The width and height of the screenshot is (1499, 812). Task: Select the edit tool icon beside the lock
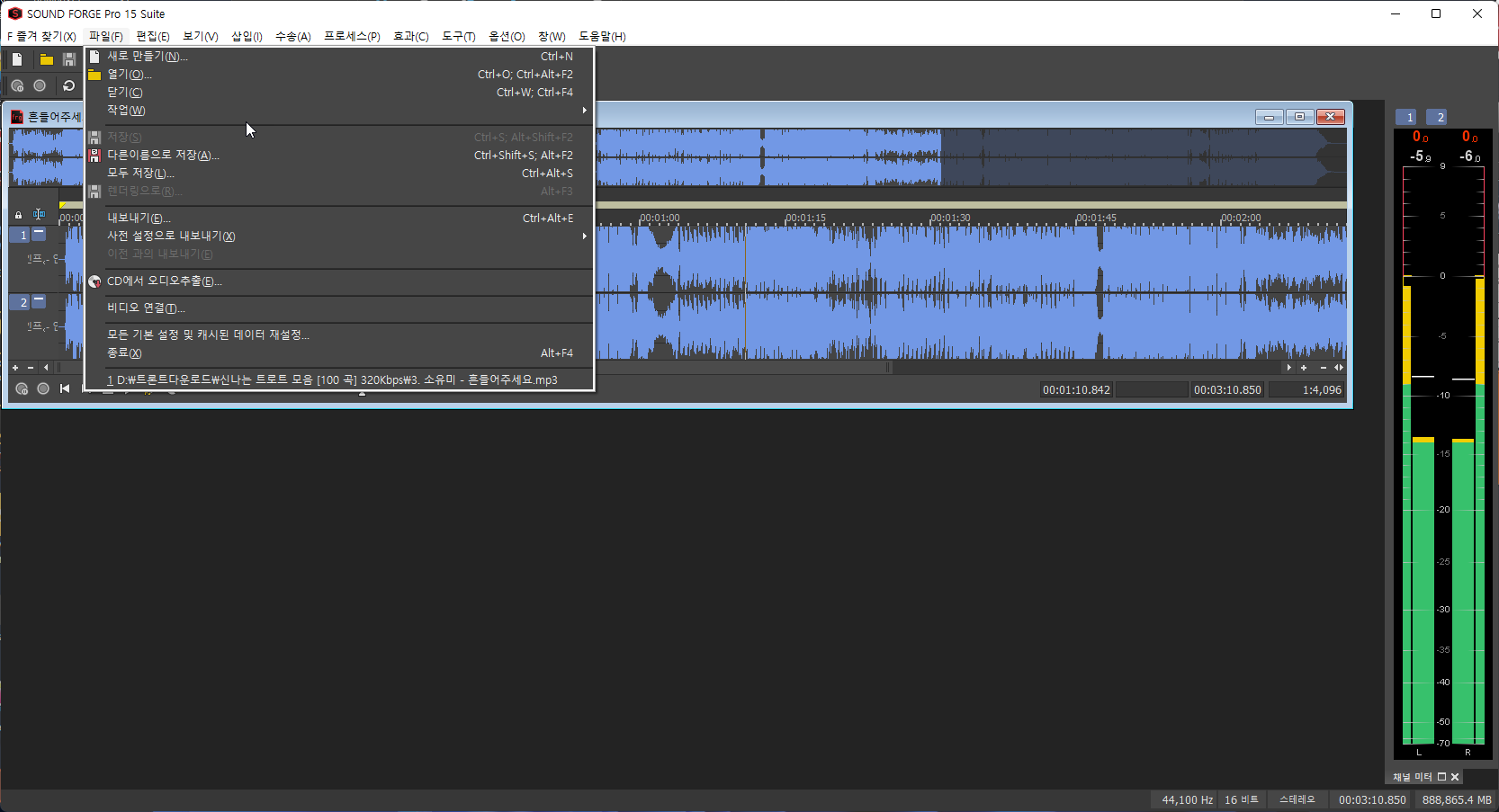click(x=39, y=214)
